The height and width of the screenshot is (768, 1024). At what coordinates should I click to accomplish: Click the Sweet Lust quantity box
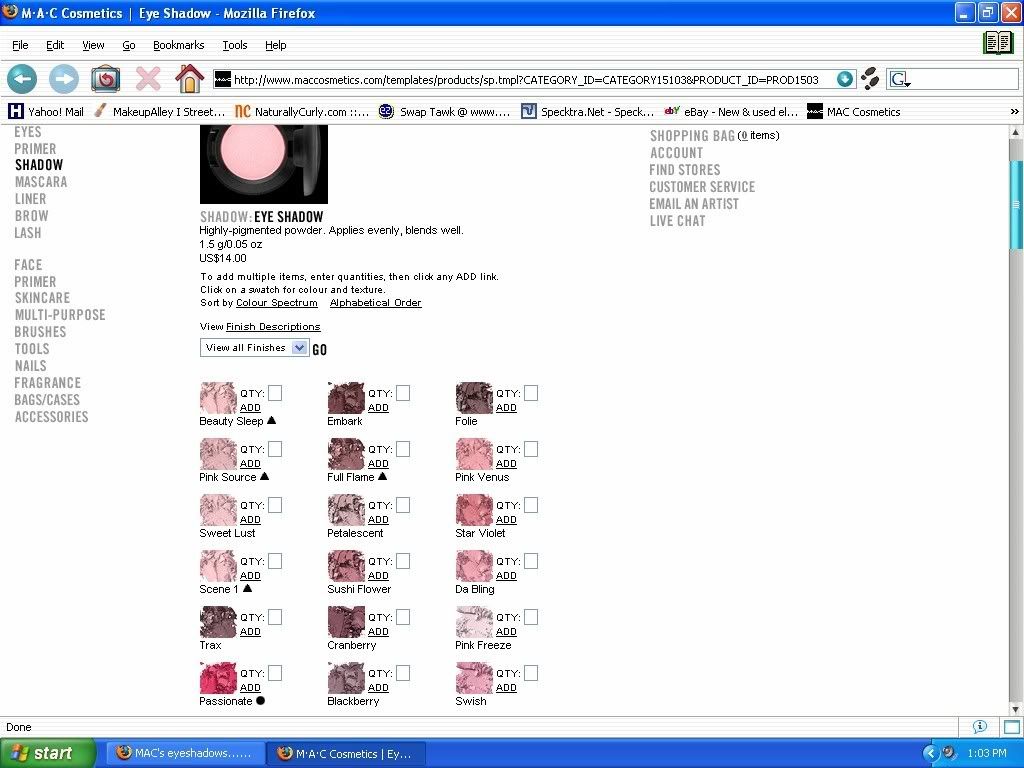click(275, 505)
